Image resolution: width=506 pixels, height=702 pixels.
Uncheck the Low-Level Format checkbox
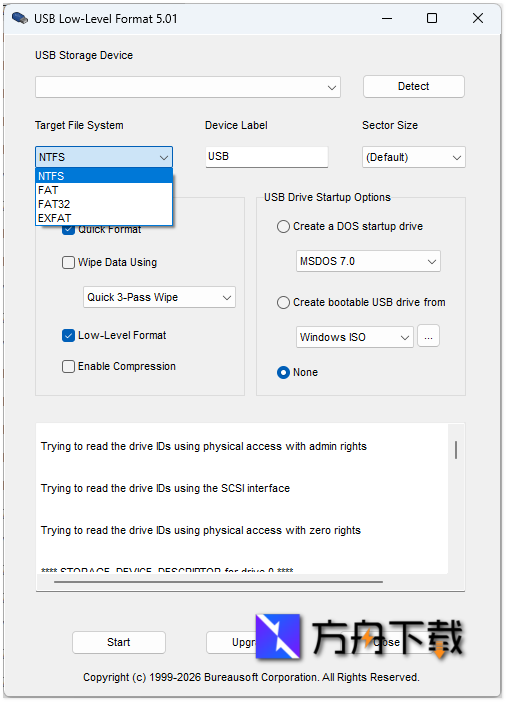pyautogui.click(x=68, y=335)
